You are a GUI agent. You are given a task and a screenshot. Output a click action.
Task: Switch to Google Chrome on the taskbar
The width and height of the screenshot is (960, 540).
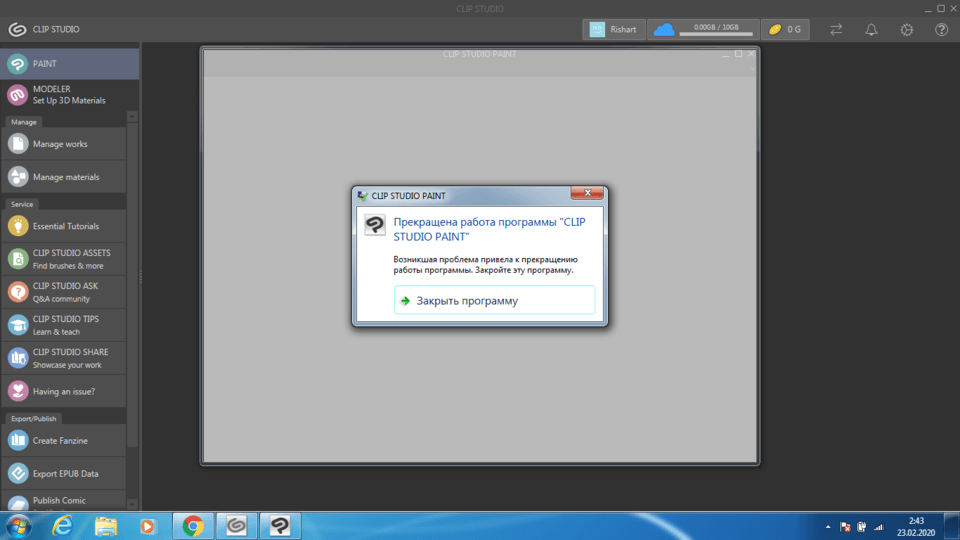click(x=193, y=526)
